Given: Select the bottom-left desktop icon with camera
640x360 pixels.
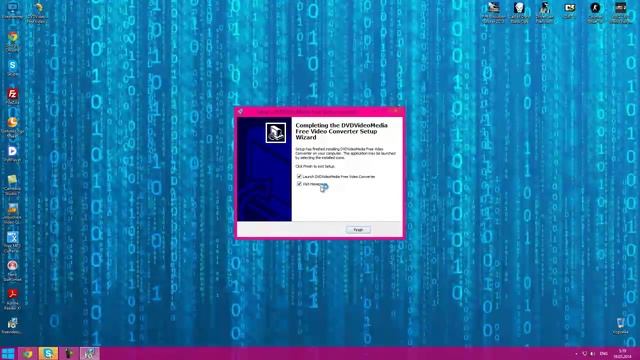Looking at the screenshot, I should [x=12, y=326].
